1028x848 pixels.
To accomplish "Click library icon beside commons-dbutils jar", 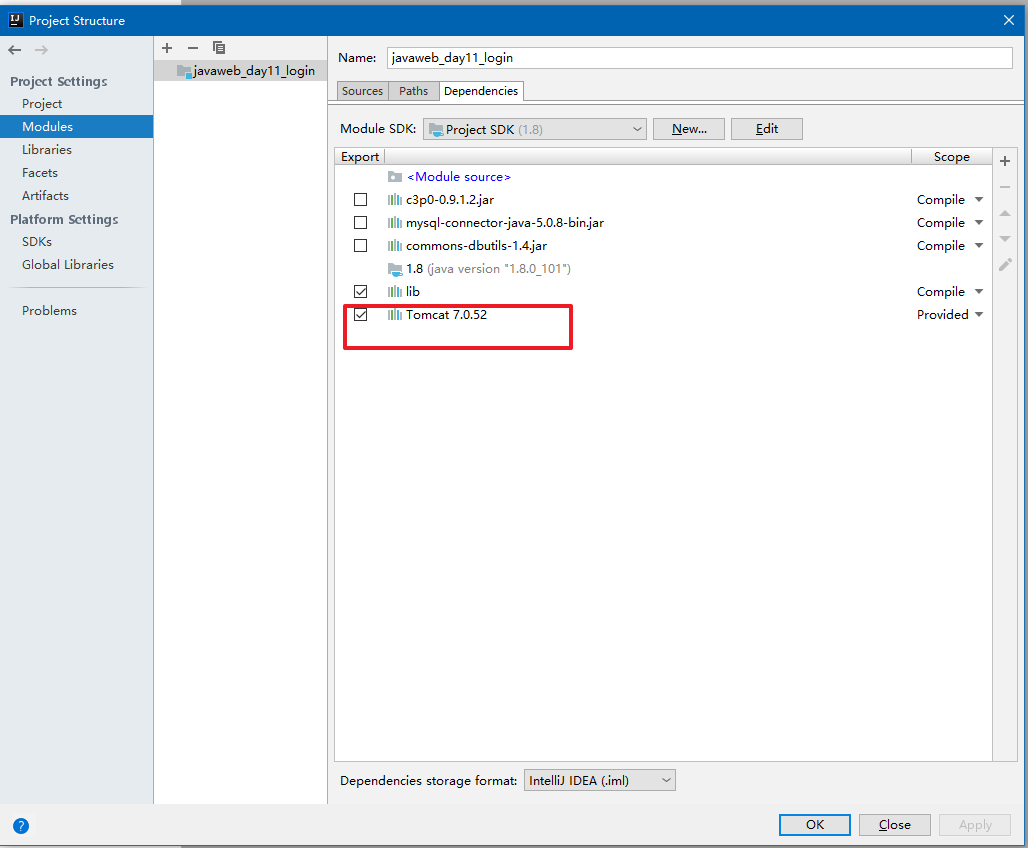I will click(x=395, y=246).
